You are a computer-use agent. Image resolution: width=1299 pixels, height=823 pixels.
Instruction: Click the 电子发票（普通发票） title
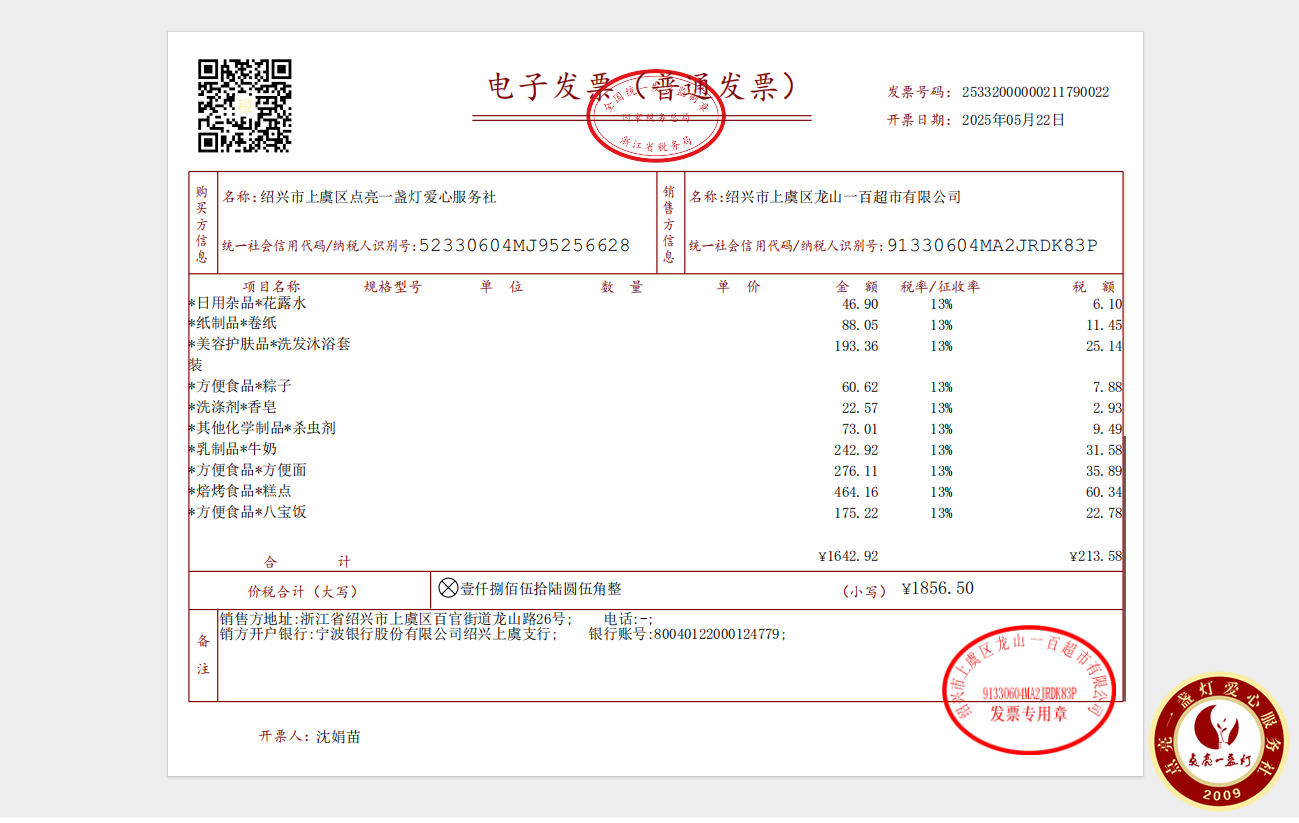(641, 88)
